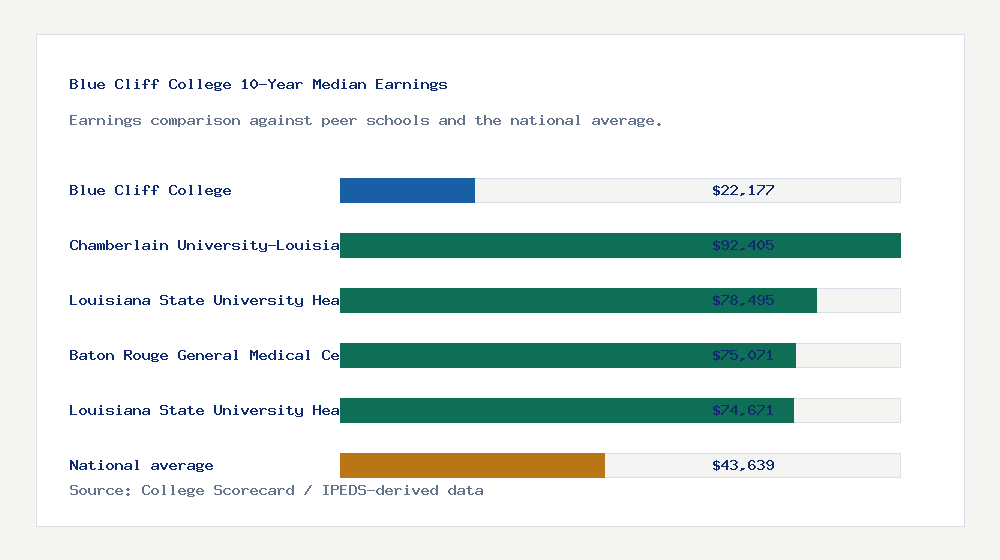Select the National average label

click(141, 466)
